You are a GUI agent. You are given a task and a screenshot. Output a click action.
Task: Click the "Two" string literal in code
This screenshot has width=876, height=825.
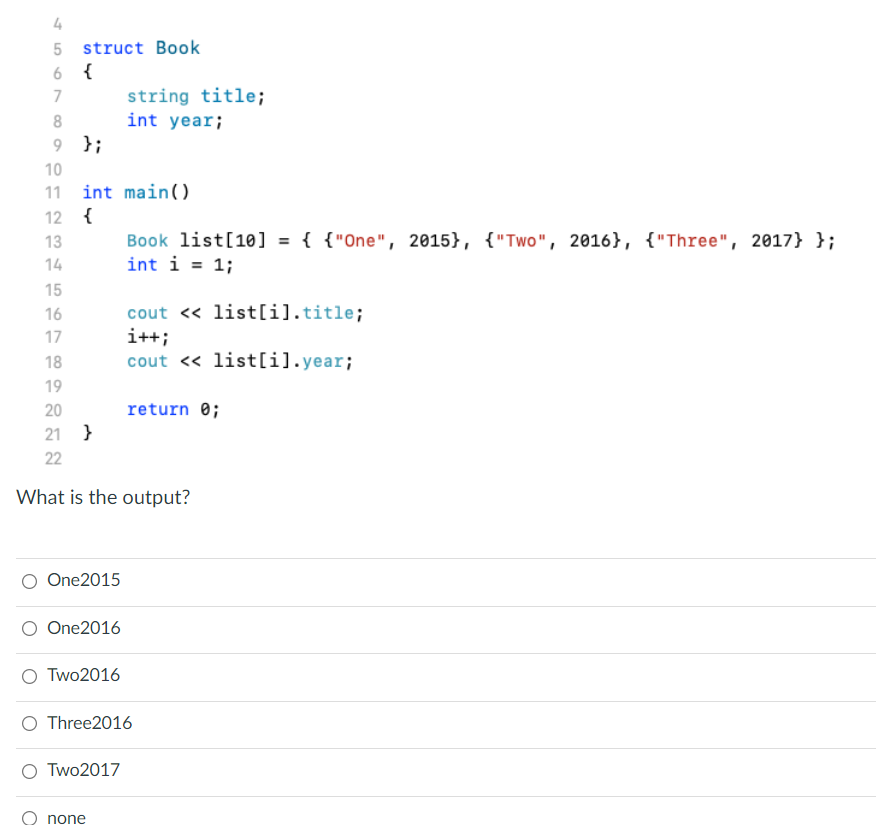(521, 240)
